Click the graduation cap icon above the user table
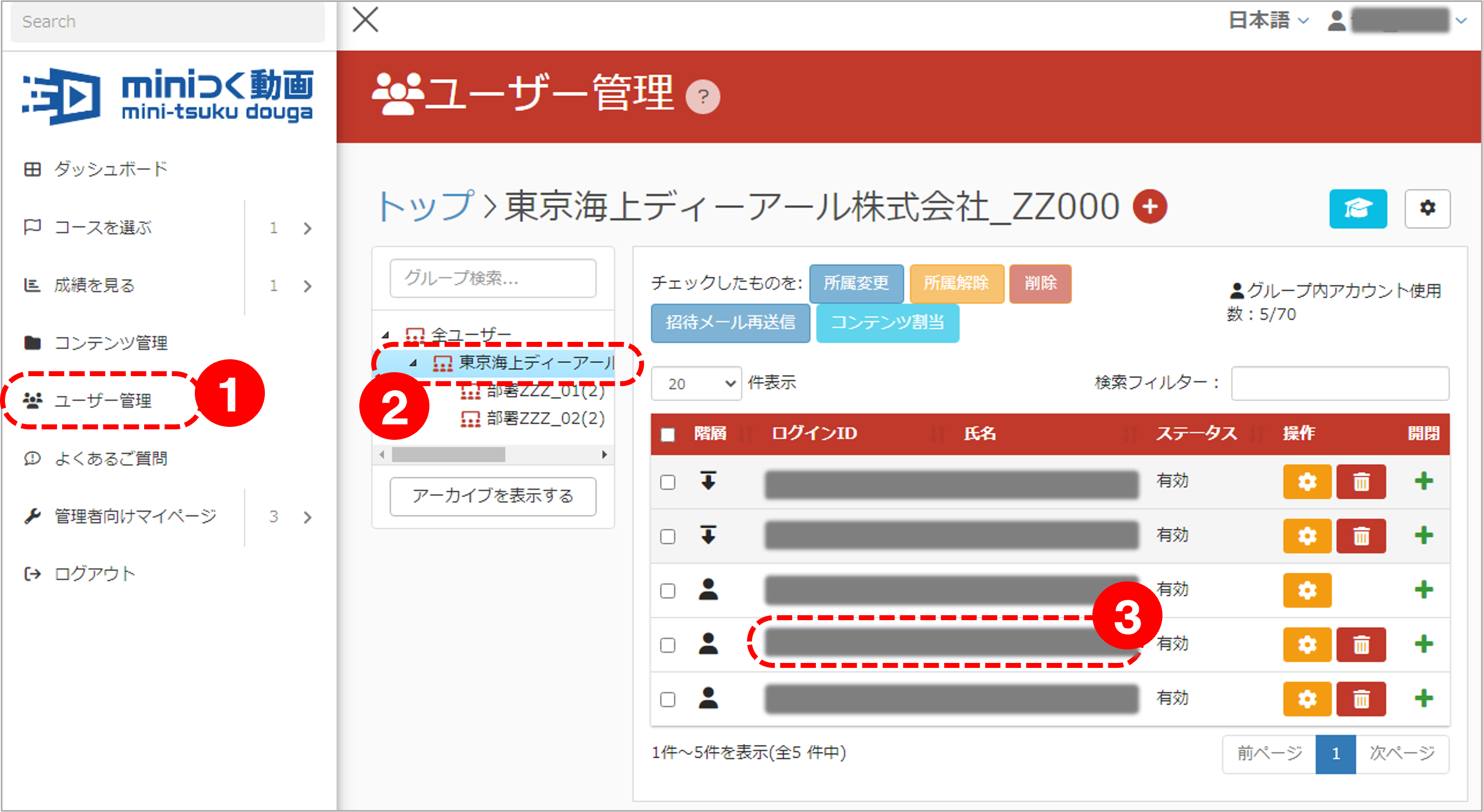Viewport: 1483px width, 812px height. pyautogui.click(x=1358, y=209)
